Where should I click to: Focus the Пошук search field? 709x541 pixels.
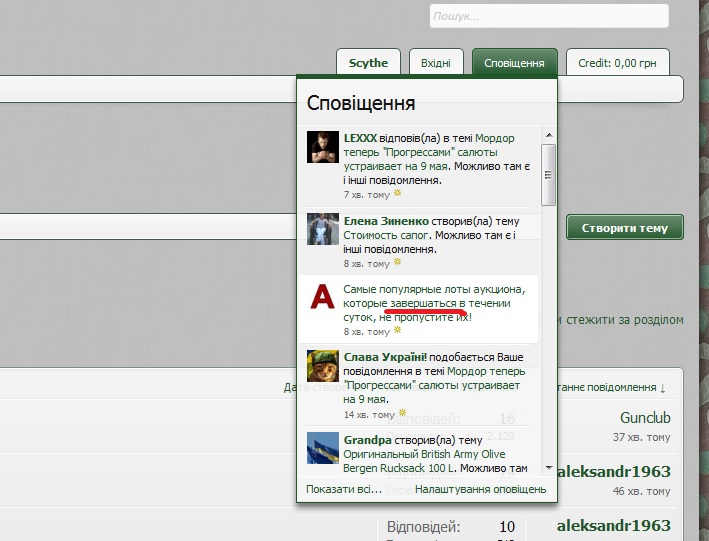(549, 16)
